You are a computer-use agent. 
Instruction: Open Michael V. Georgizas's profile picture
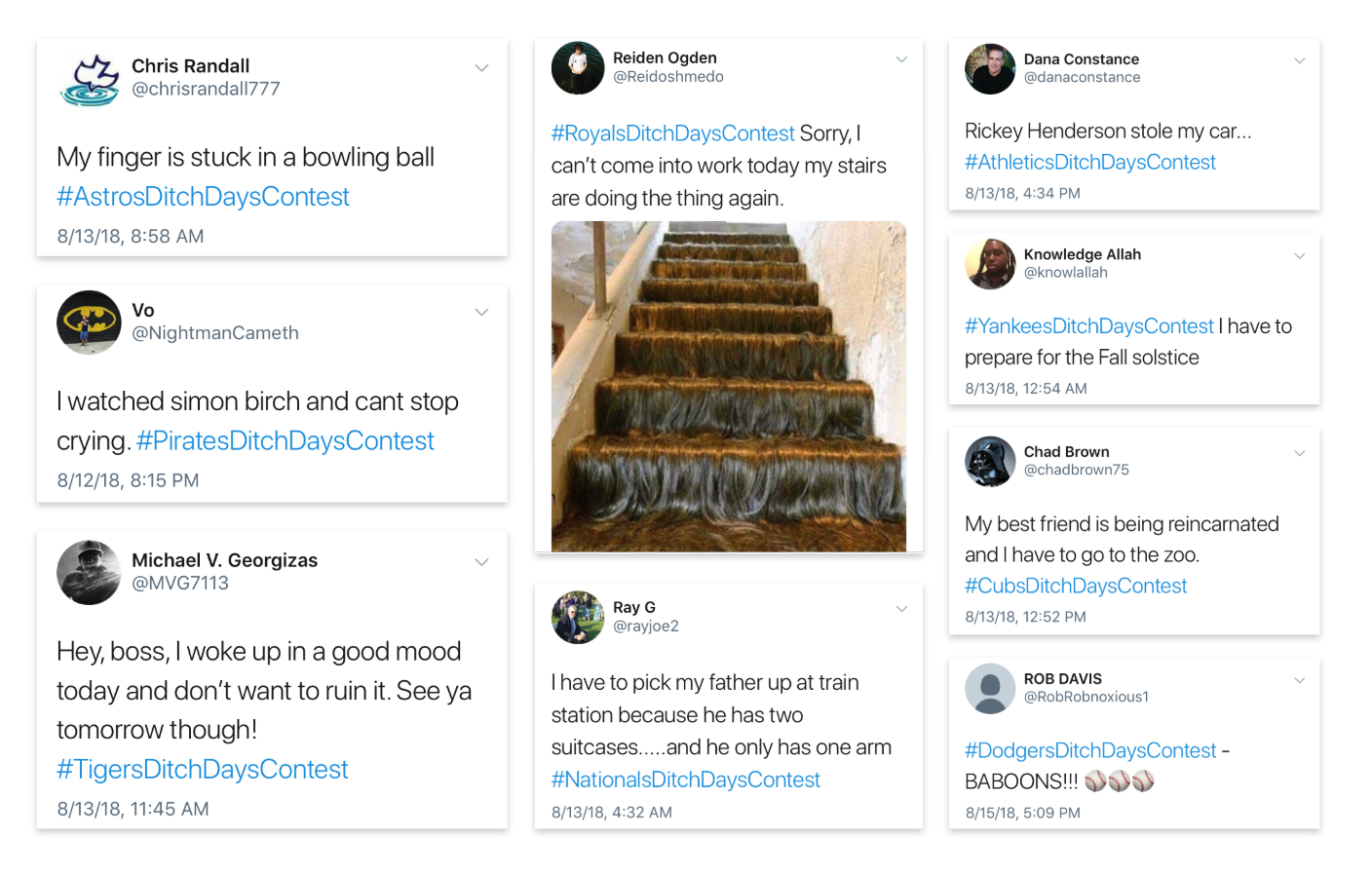tap(89, 573)
